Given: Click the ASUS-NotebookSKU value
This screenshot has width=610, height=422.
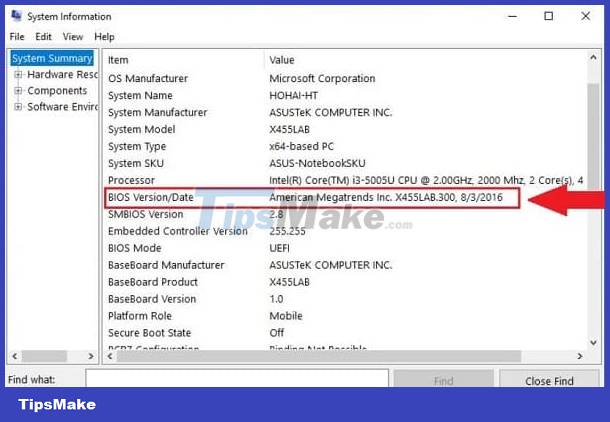Looking at the screenshot, I should pos(317,163).
